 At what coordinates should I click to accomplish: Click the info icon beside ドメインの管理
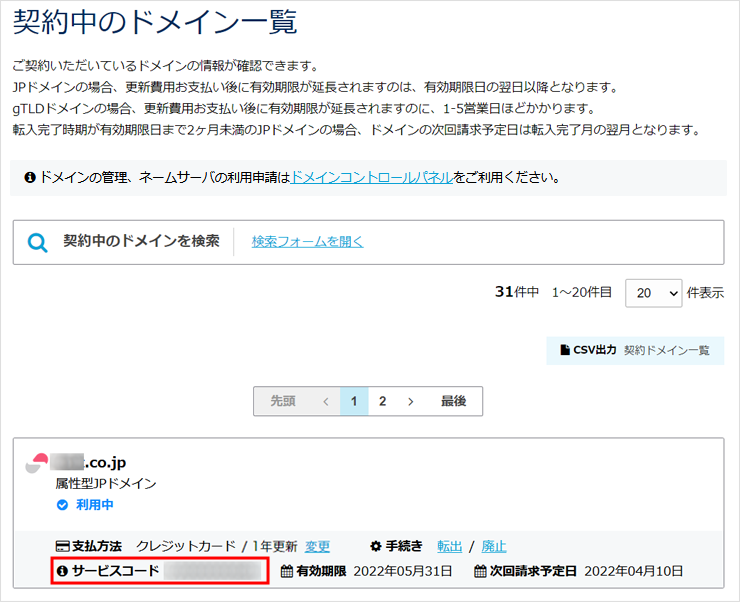30,178
